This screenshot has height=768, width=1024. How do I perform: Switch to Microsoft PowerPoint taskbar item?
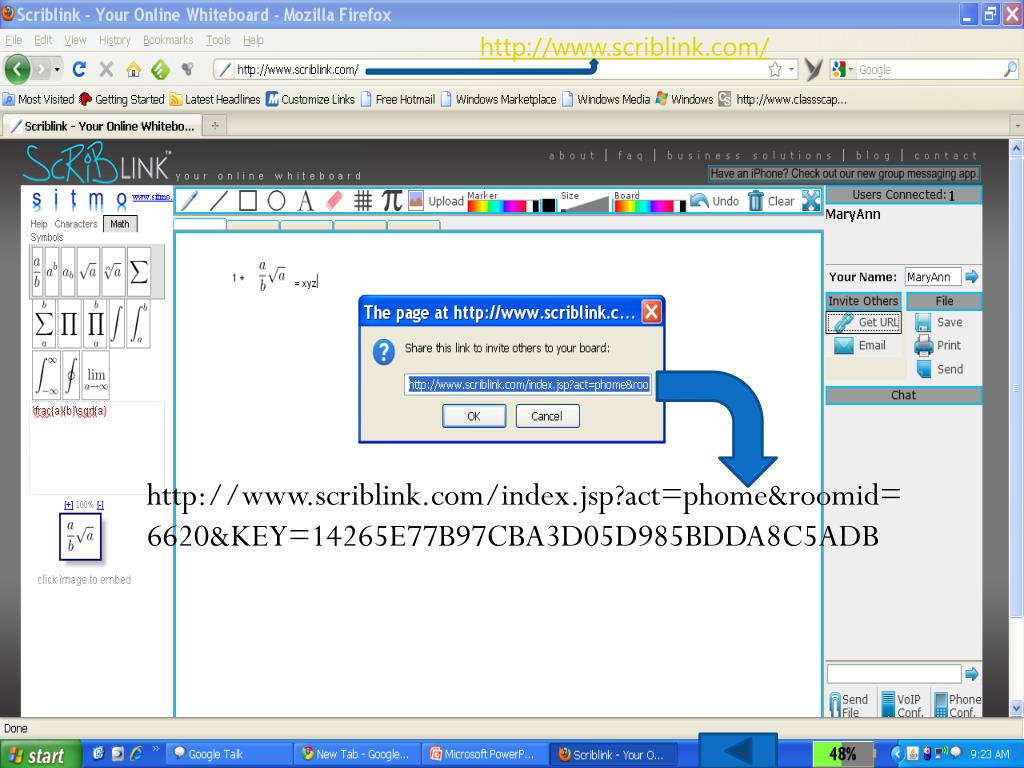[x=484, y=754]
